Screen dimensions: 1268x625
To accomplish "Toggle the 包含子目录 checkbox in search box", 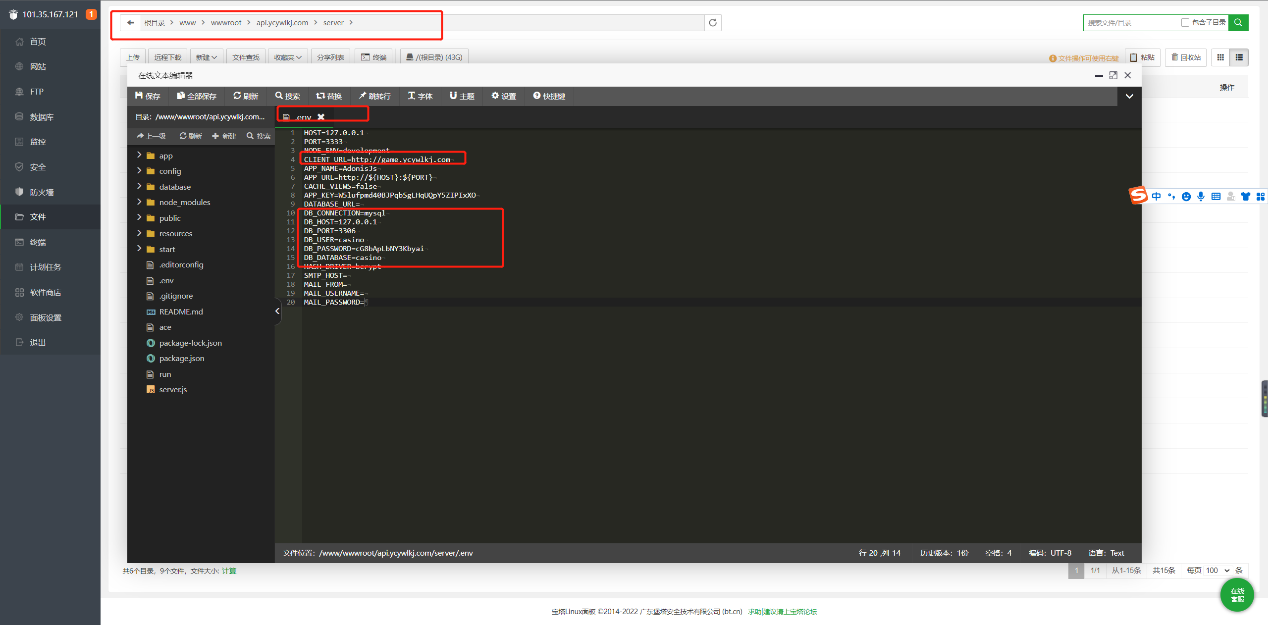I will [x=1185, y=22].
